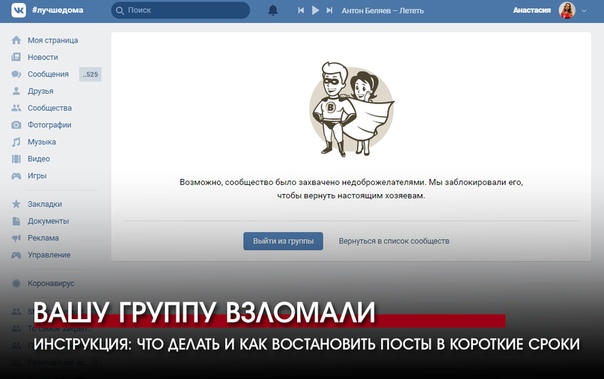Click the home icon beside Моя страница
Screen dimensions: 604x379
(x=16, y=40)
